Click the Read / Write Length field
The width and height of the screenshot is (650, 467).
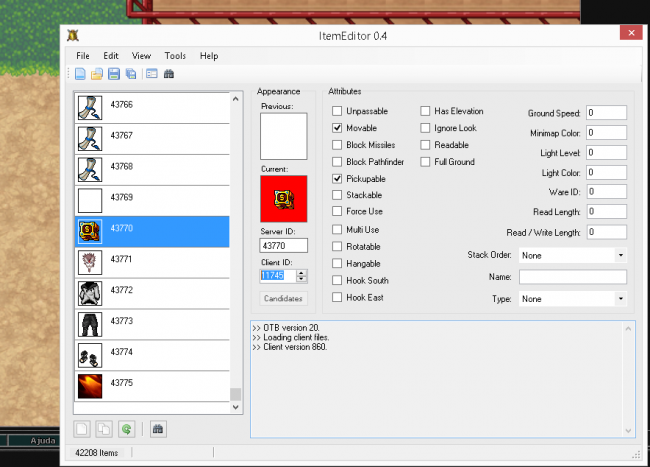click(606, 232)
